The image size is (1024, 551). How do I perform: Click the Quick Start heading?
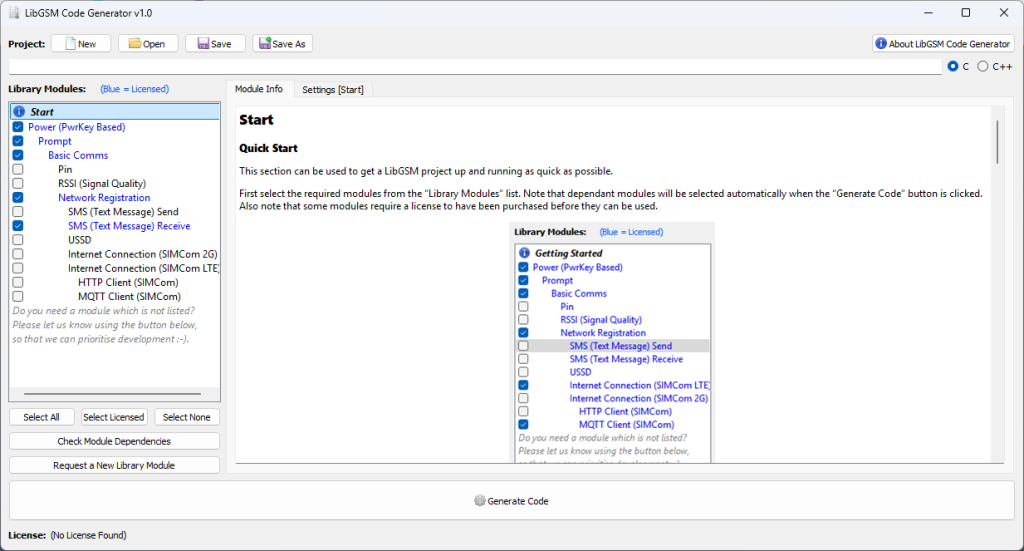[268, 148]
